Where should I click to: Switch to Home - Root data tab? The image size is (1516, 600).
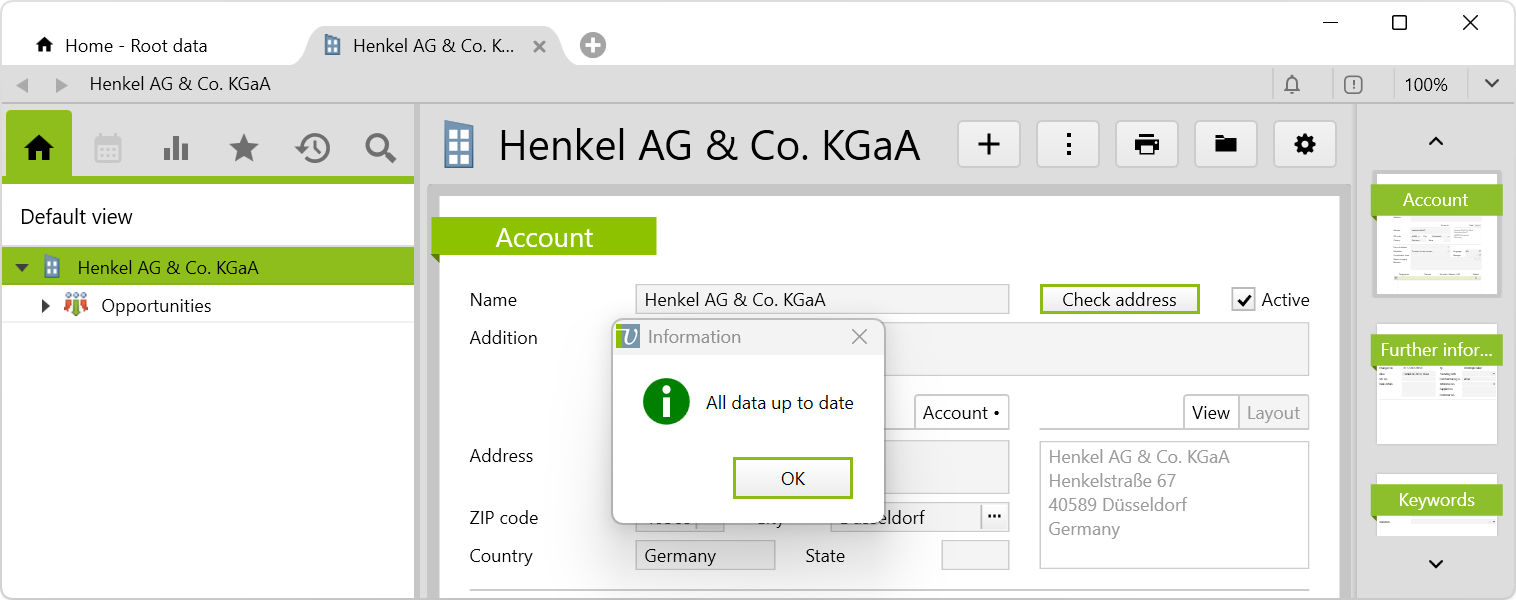point(135,46)
